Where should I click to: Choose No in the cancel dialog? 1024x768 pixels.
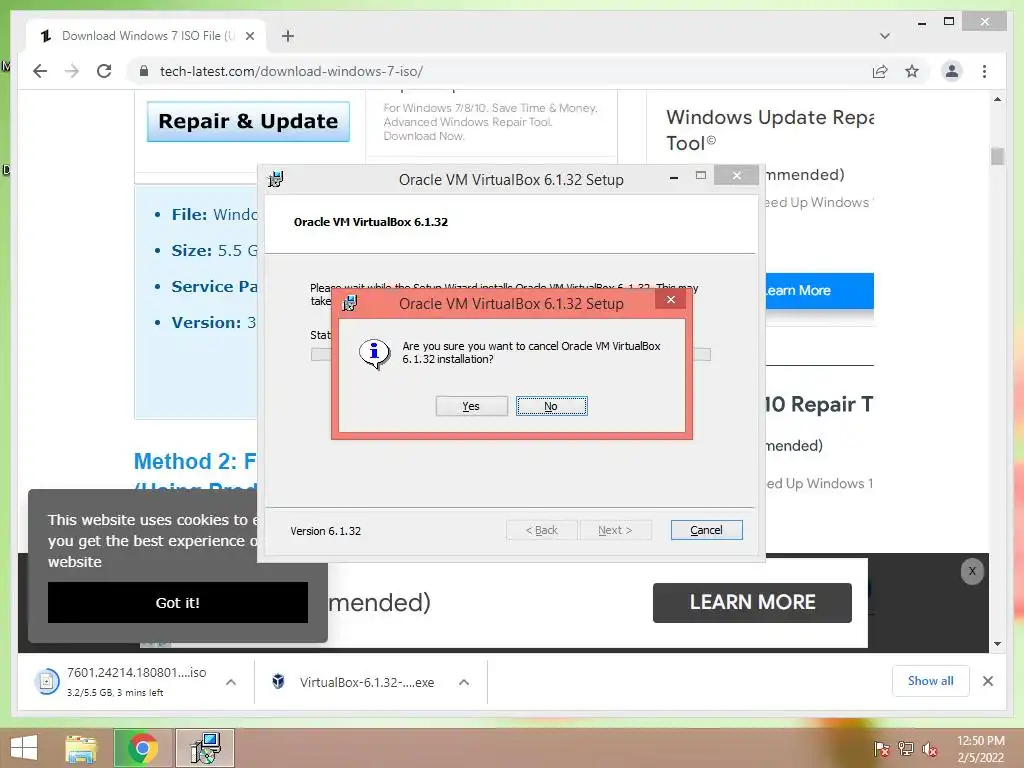coord(551,406)
